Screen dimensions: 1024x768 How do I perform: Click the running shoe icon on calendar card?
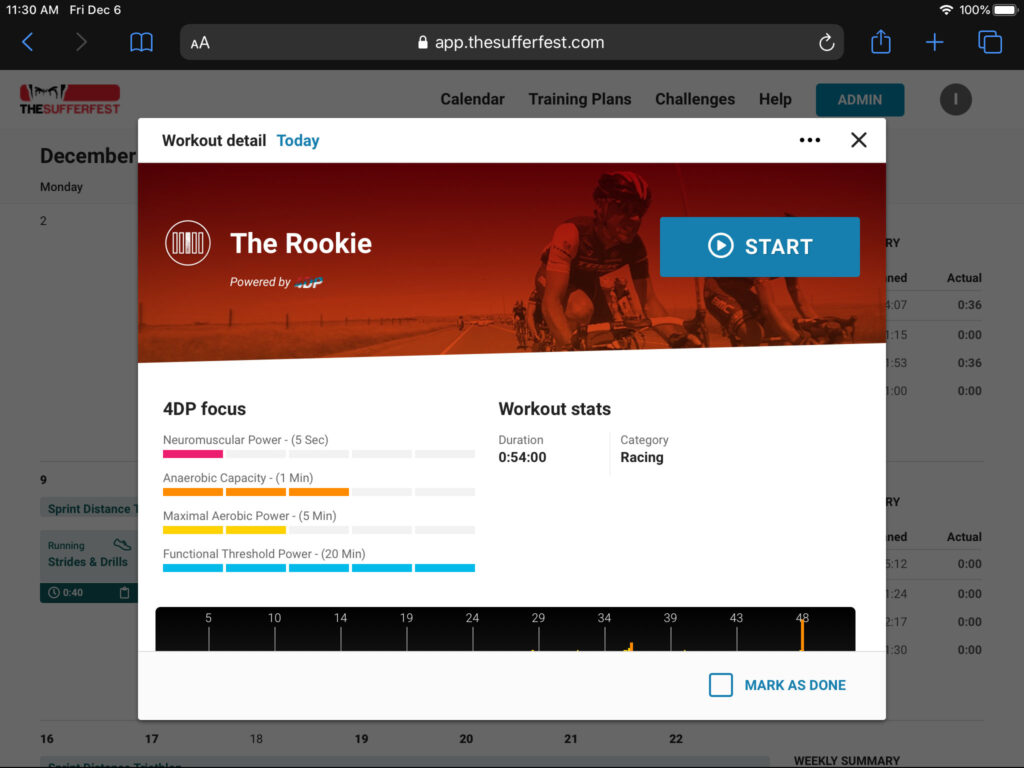click(x=122, y=545)
